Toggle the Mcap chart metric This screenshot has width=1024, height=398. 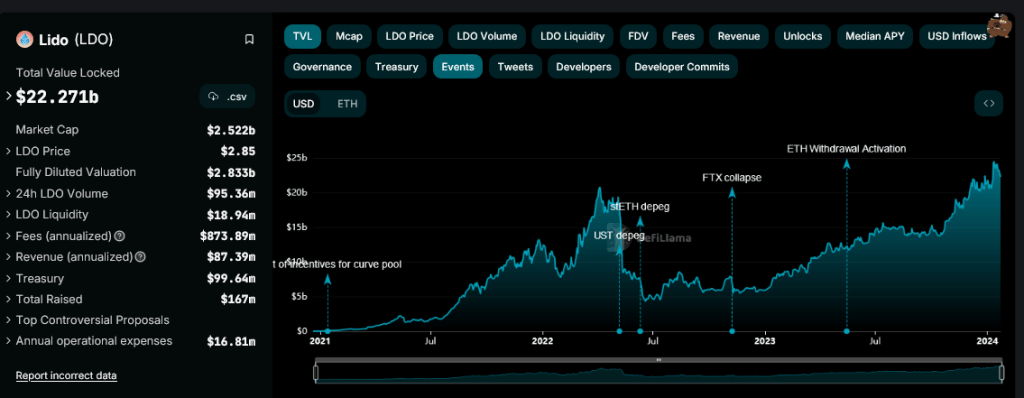pyautogui.click(x=349, y=36)
